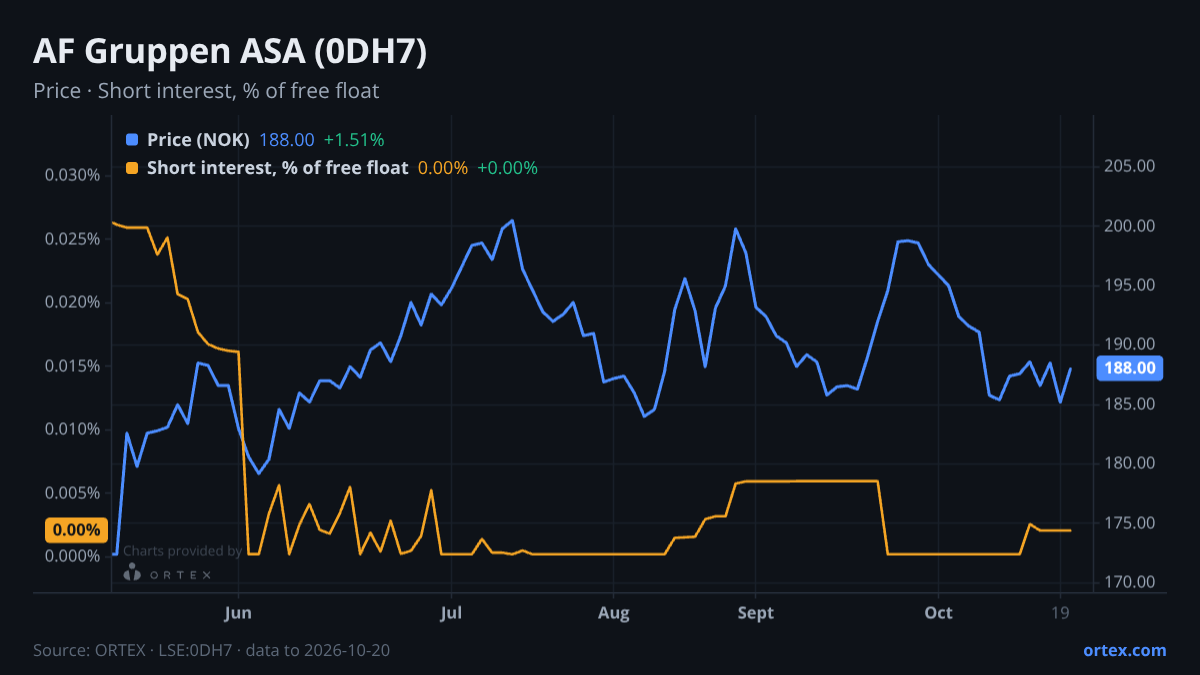Click the Jul label on the time axis

[451, 613]
